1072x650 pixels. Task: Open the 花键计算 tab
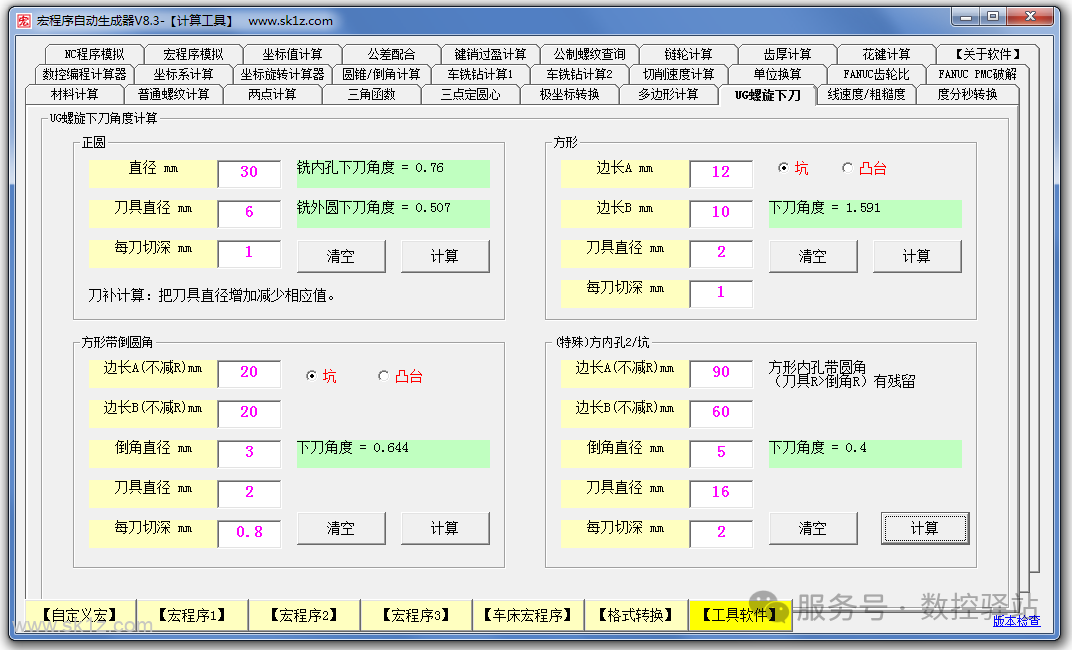(x=887, y=54)
